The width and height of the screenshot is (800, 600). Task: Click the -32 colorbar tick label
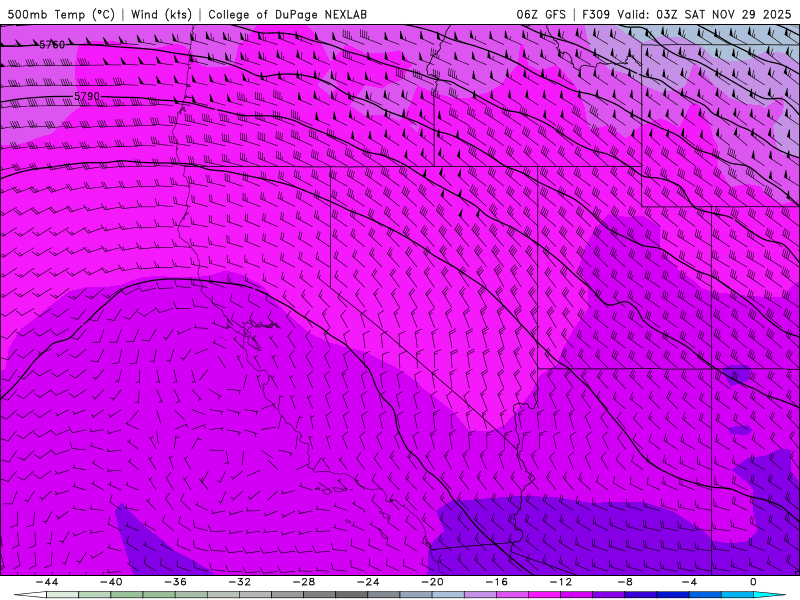tap(240, 582)
